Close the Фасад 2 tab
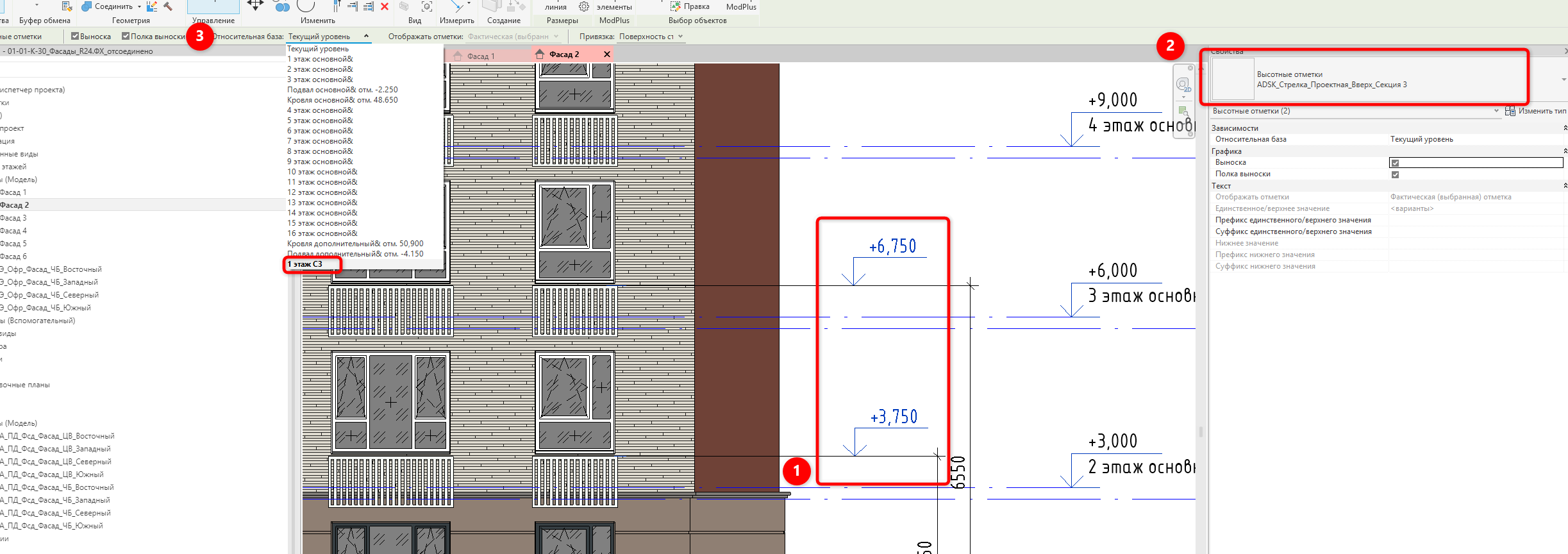This screenshot has width=1568, height=554. click(x=607, y=54)
